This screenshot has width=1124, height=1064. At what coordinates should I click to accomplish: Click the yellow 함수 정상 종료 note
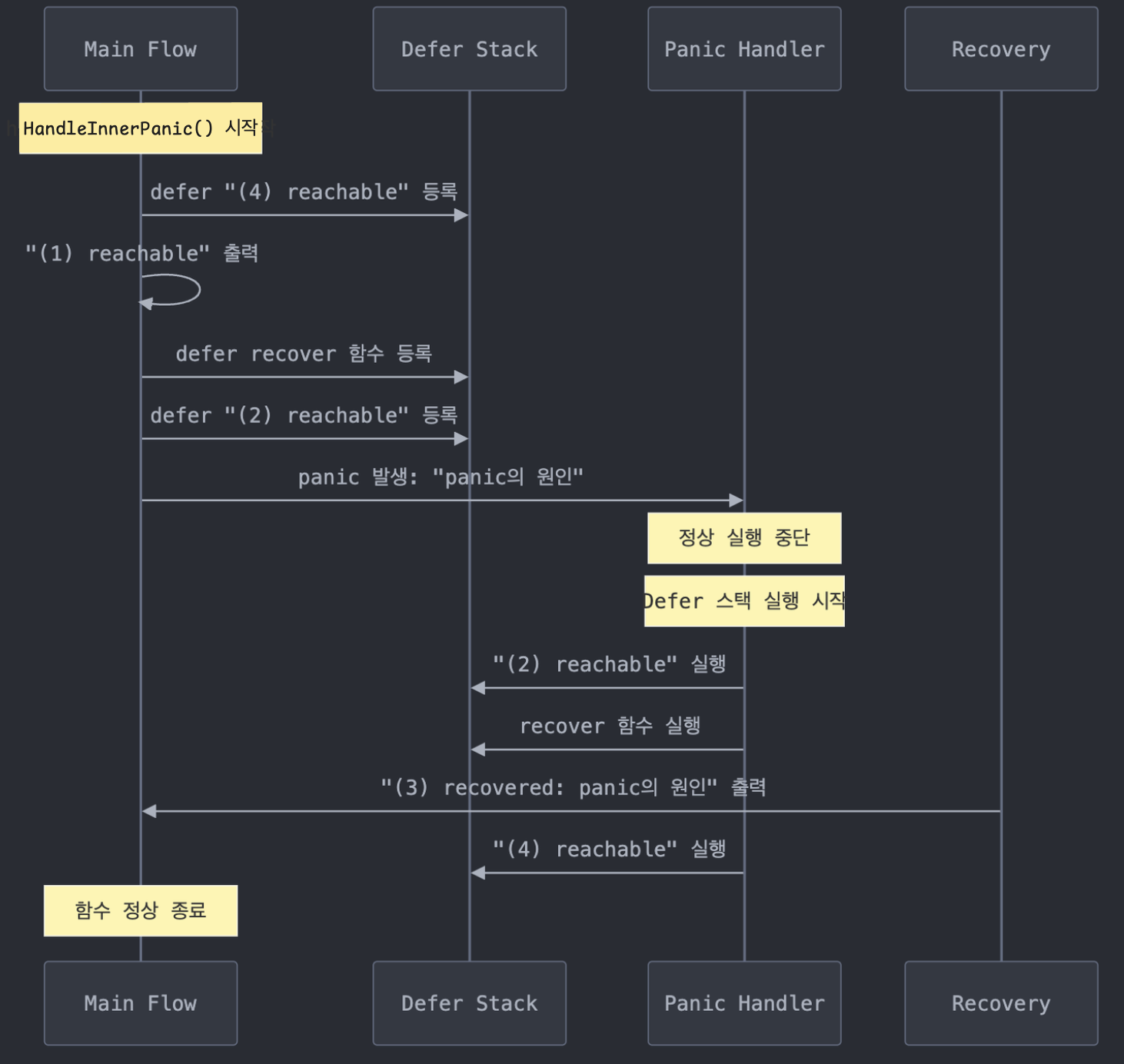pyautogui.click(x=141, y=910)
